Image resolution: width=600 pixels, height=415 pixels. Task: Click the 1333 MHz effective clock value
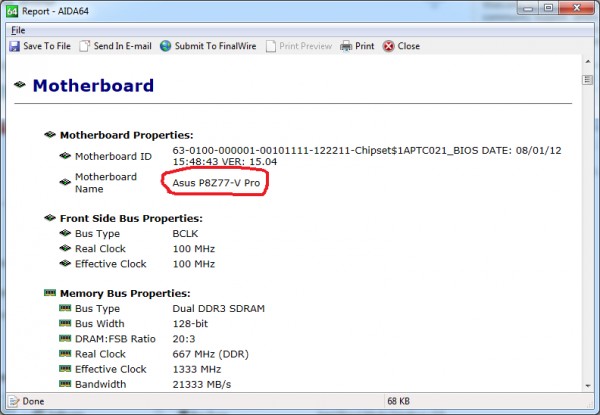point(197,369)
